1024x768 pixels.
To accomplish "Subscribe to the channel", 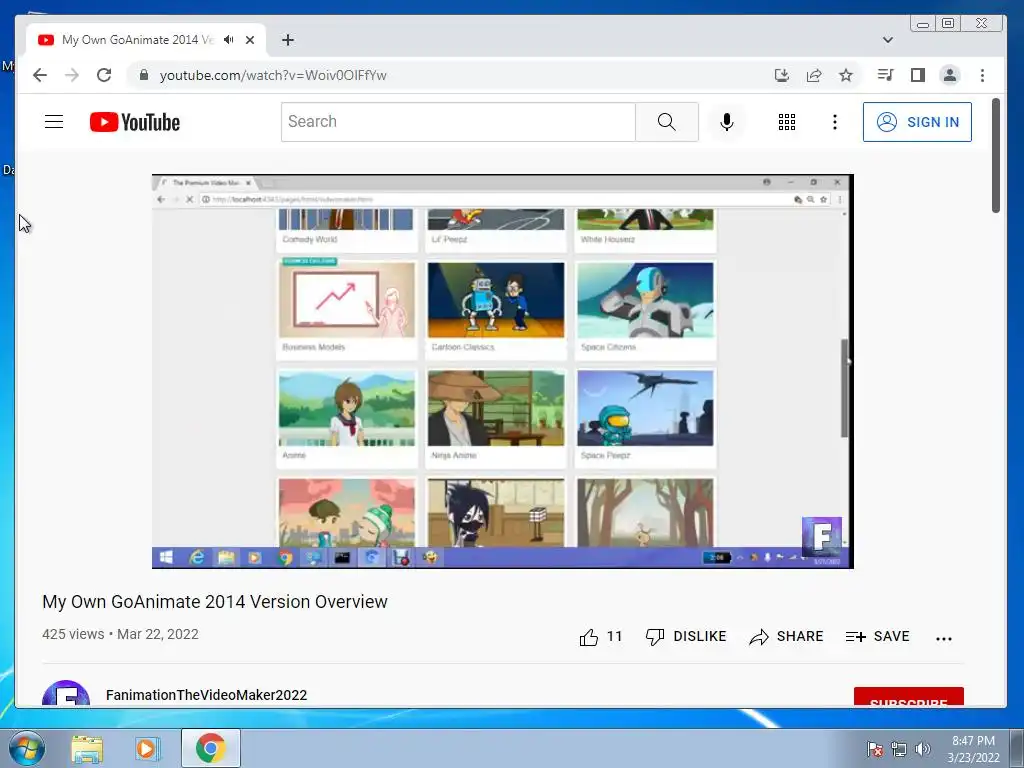I will (908, 697).
